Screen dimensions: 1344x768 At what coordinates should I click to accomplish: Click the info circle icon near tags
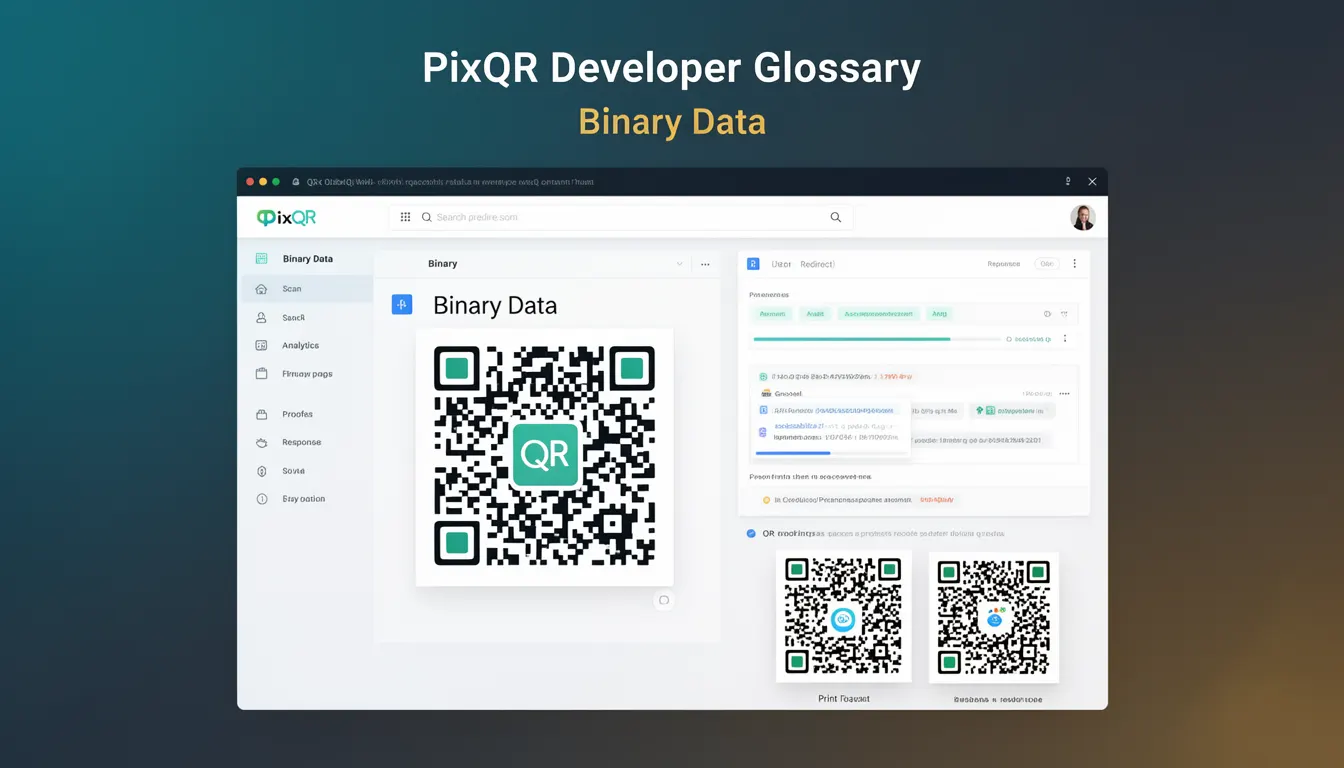pos(1047,314)
